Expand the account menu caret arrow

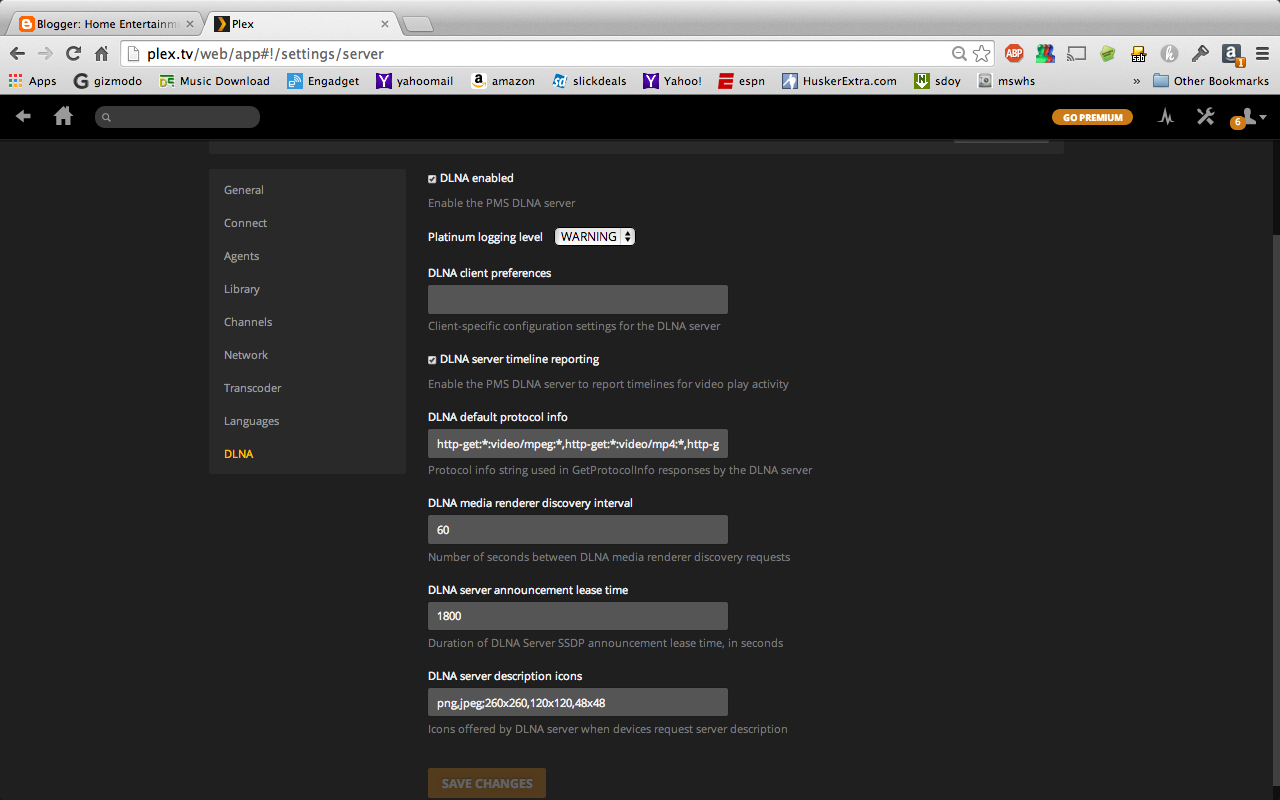click(x=1263, y=119)
